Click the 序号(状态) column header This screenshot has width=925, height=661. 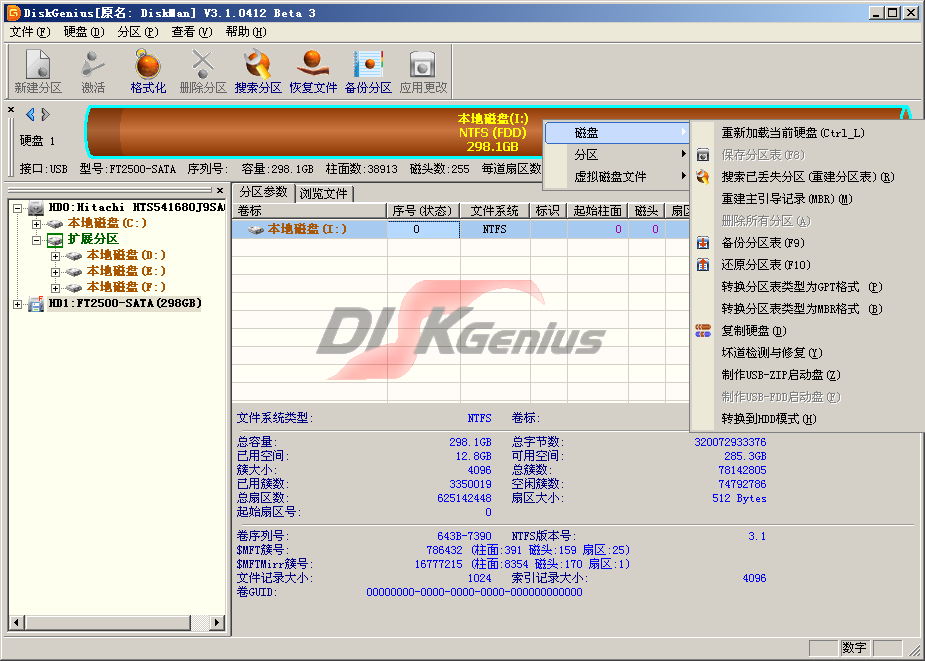[x=423, y=211]
